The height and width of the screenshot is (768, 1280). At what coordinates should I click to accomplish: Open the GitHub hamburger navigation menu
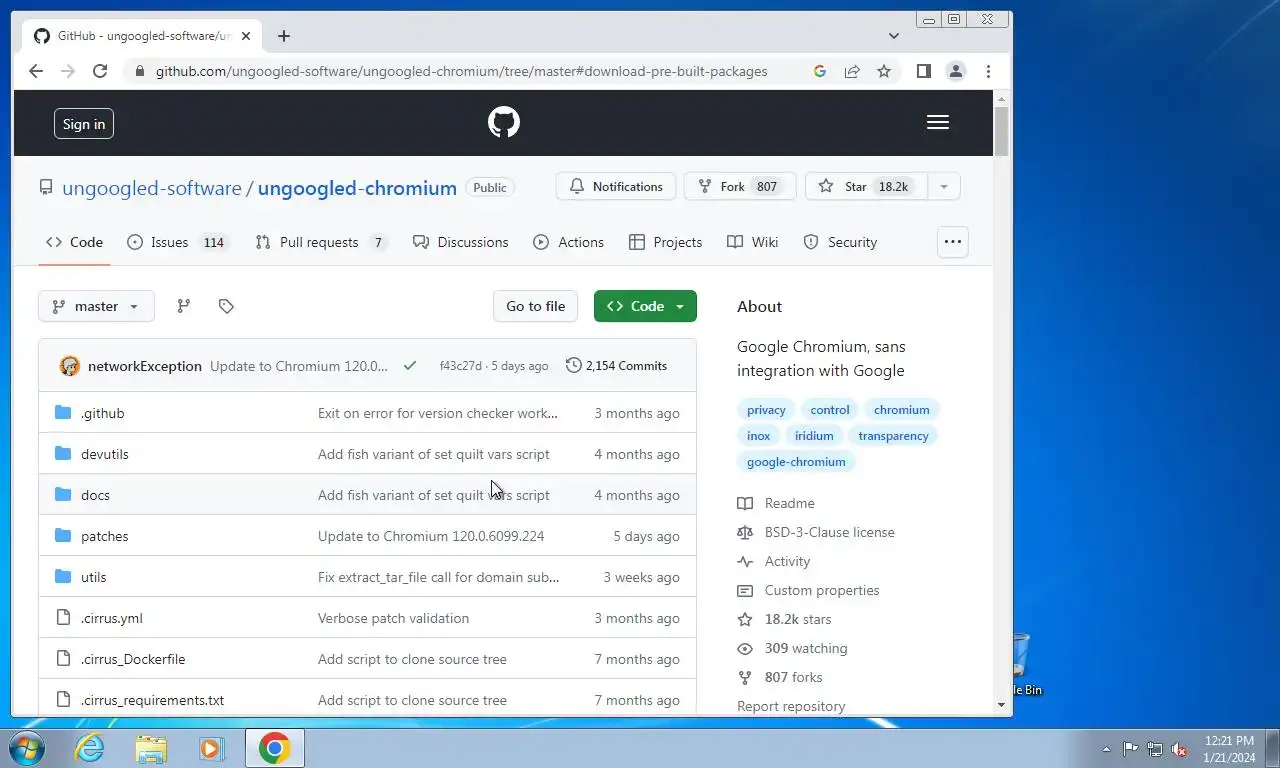click(x=938, y=122)
